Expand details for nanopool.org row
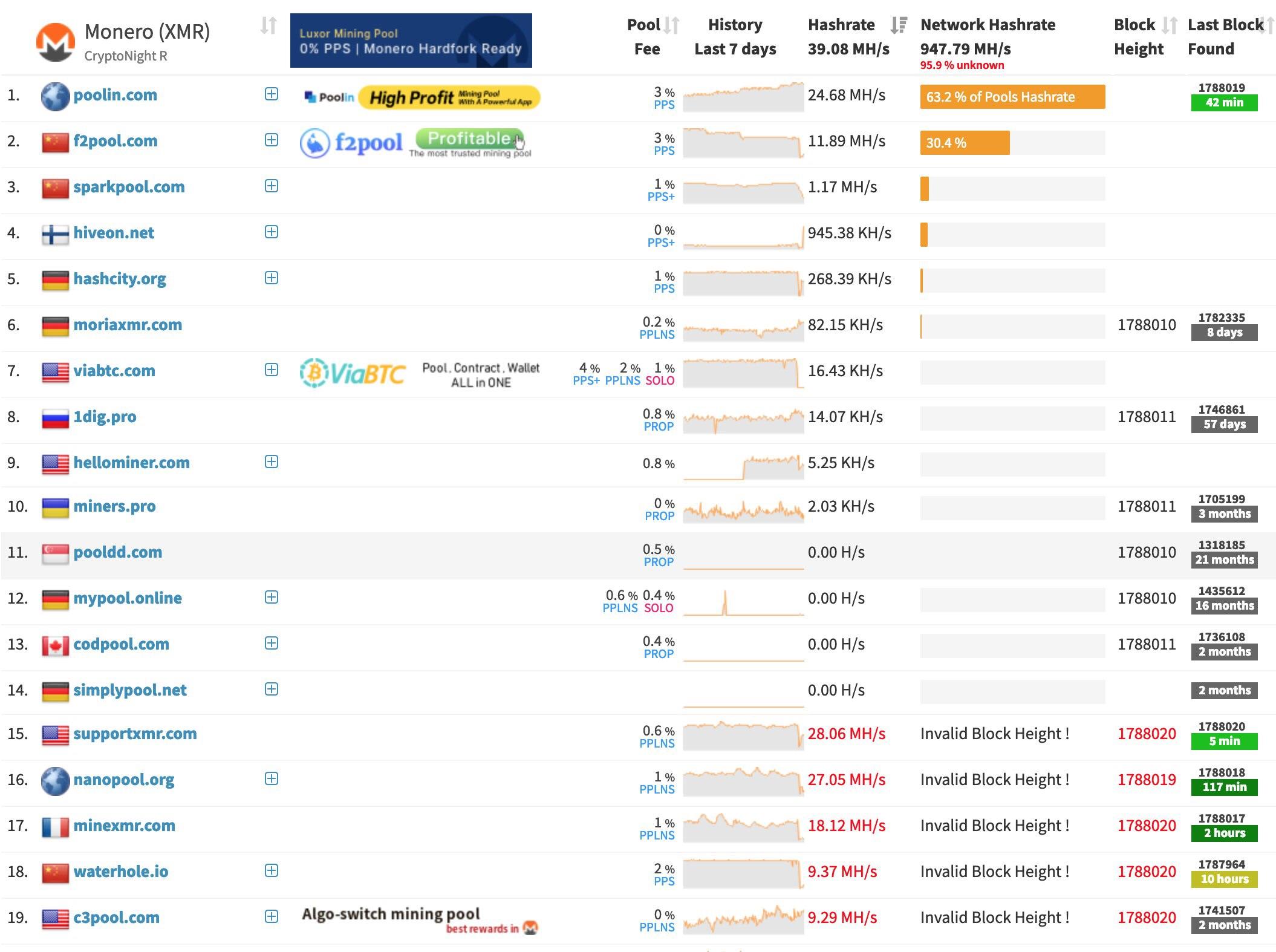The image size is (1276, 952). coord(272,778)
